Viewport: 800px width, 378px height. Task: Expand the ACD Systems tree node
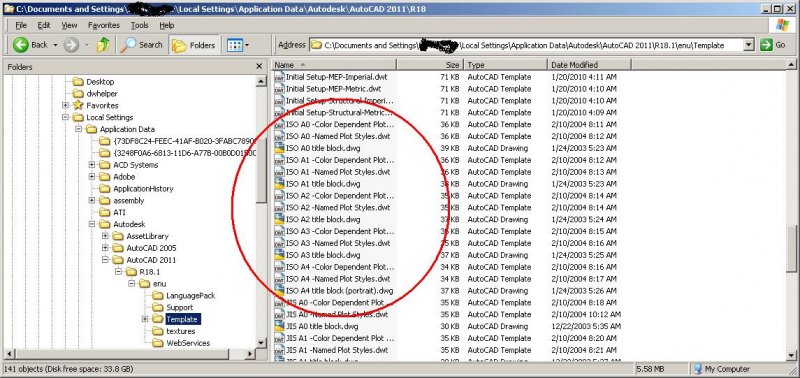(x=92, y=165)
